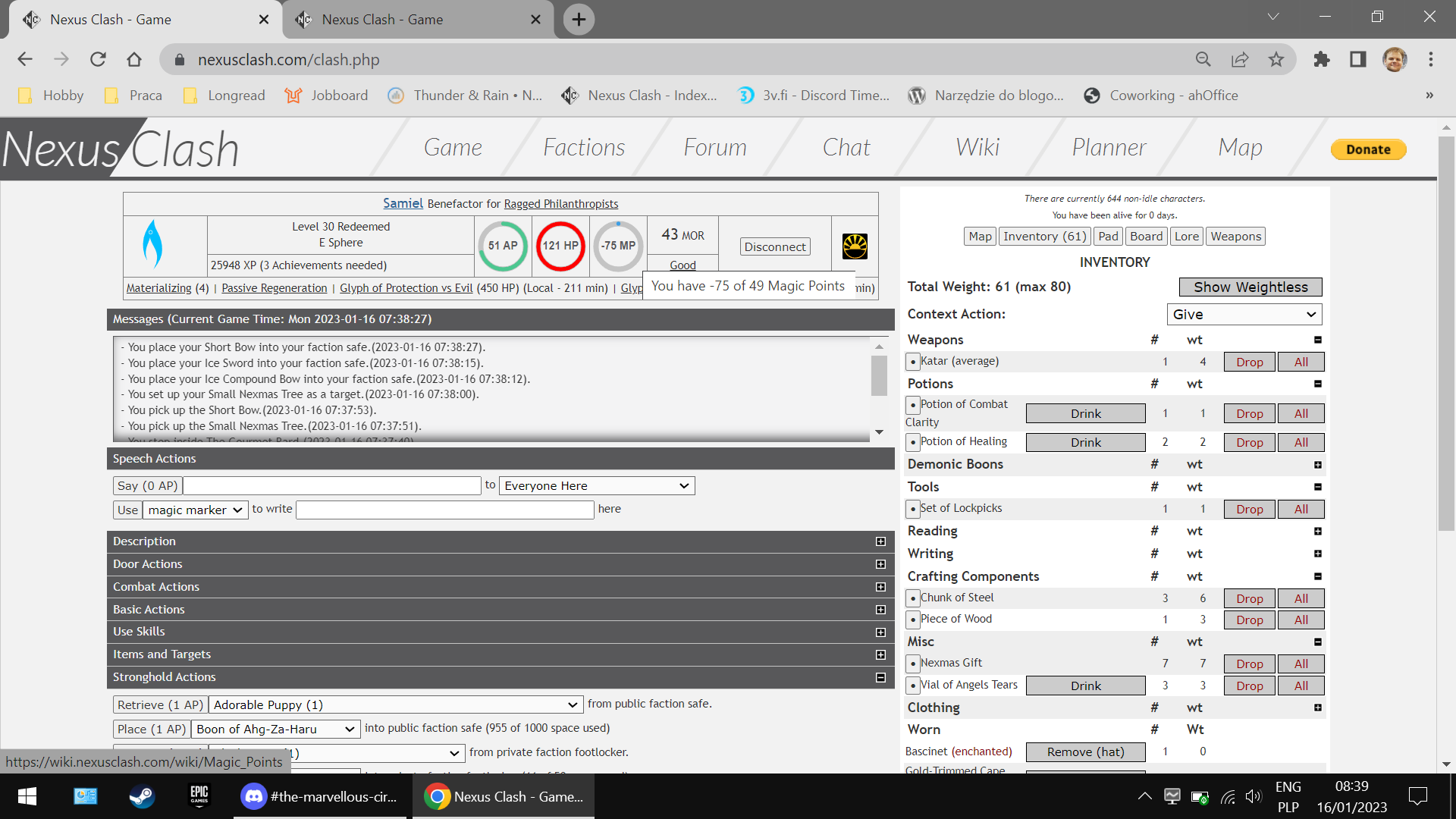
Task: Open Ragged Philanthropists faction link
Action: (x=561, y=204)
